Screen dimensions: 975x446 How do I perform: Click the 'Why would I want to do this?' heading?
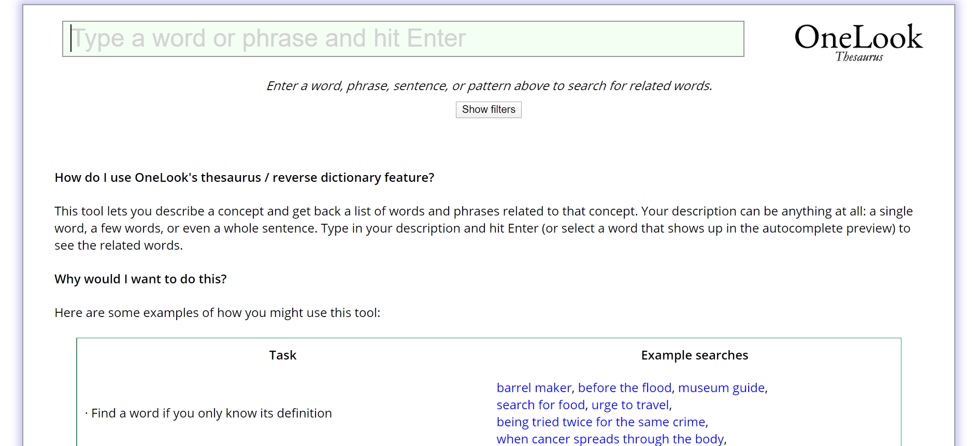[x=141, y=279]
